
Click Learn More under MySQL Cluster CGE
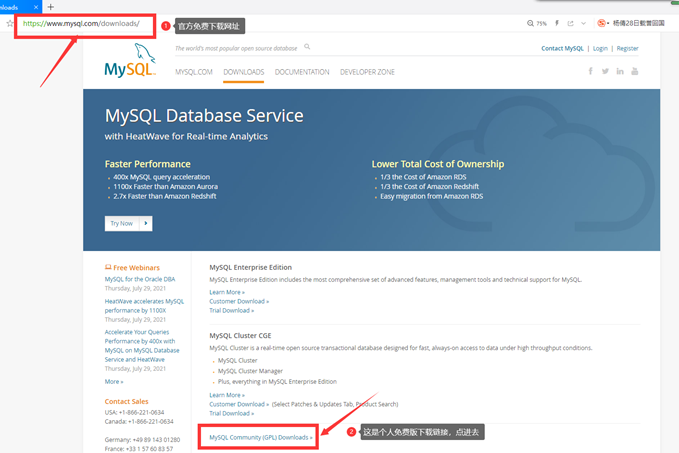pos(227,395)
